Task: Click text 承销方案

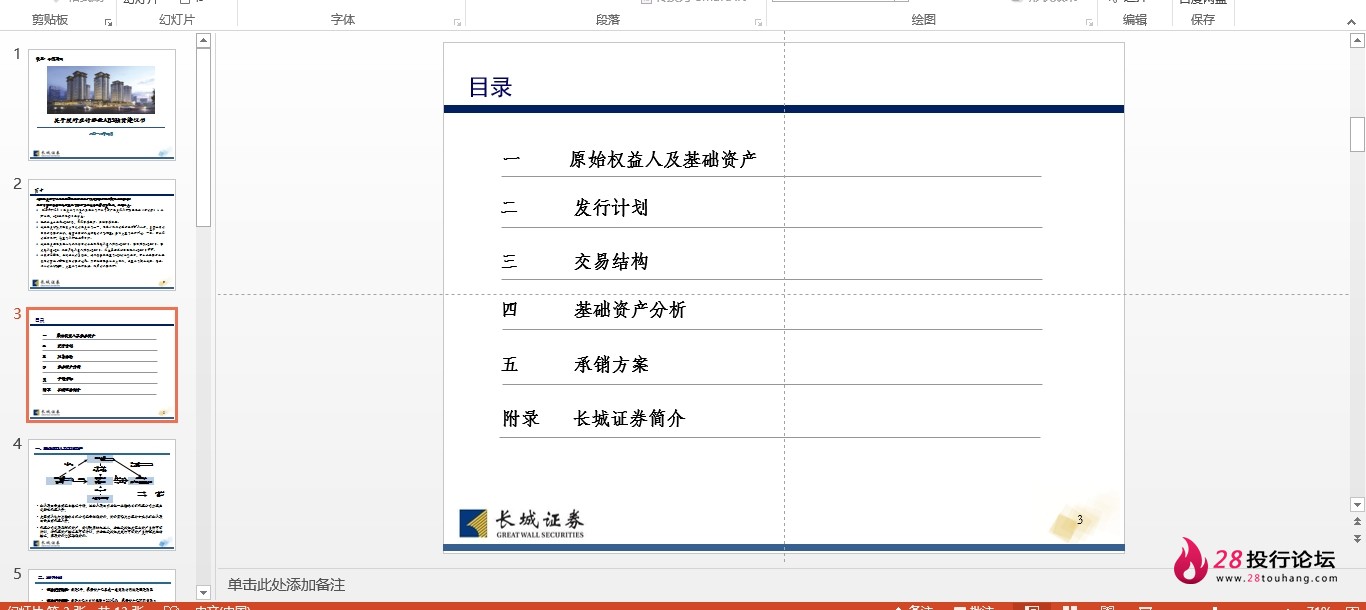Action: coord(611,365)
